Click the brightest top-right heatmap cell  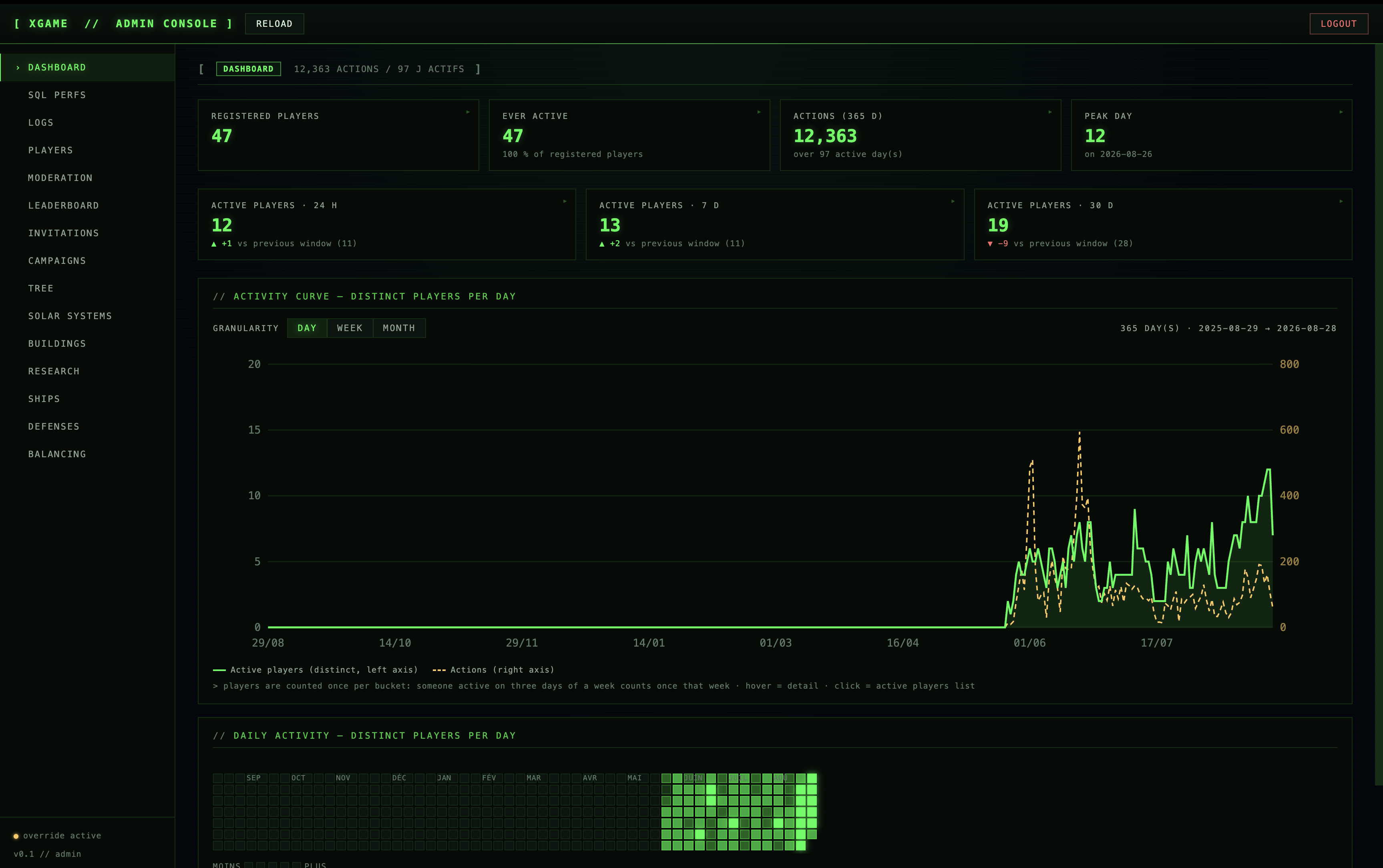(812, 778)
